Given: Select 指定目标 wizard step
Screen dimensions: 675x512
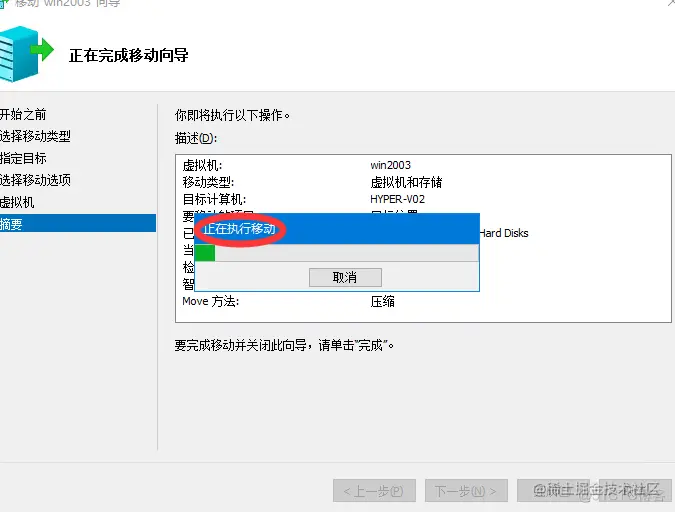Looking at the screenshot, I should coord(23,158).
